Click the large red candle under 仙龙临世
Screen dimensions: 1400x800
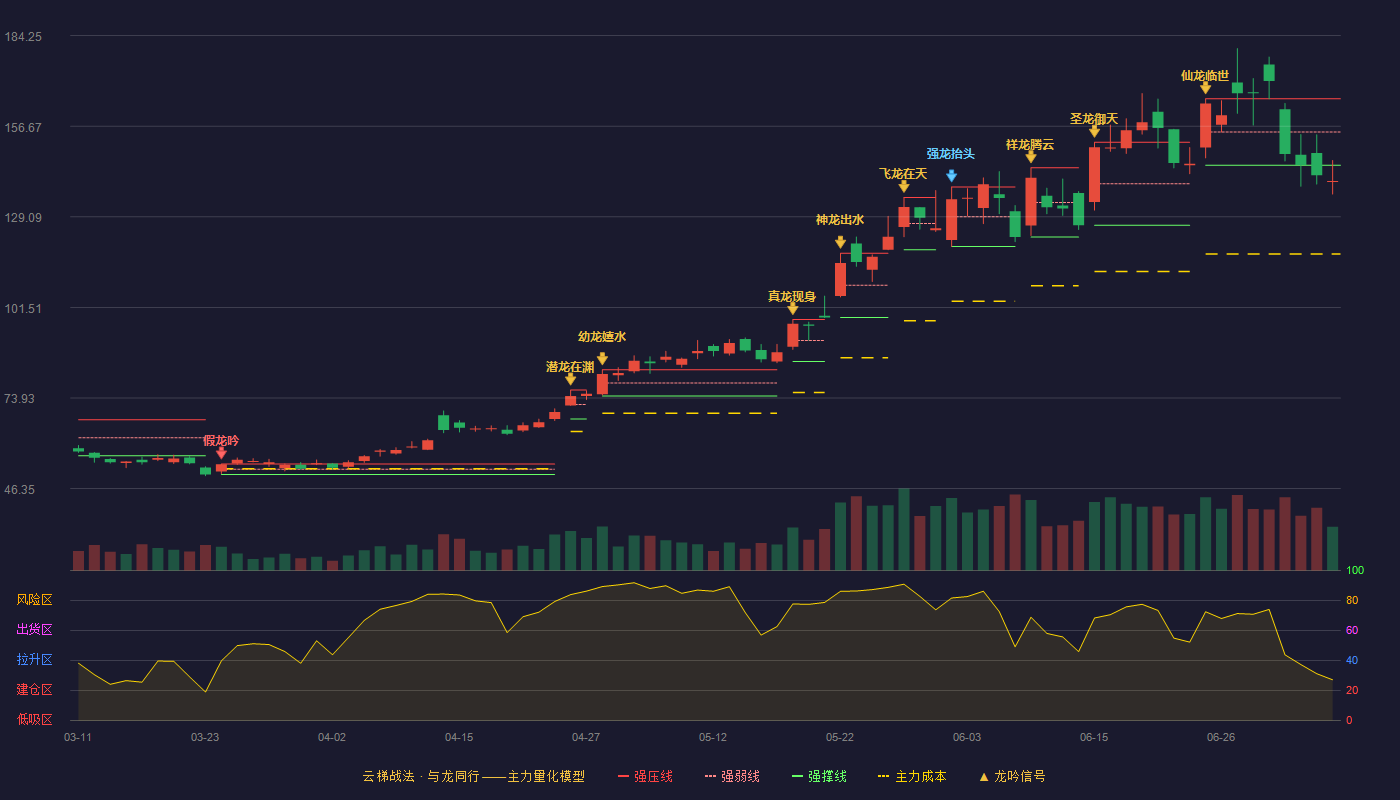(x=1206, y=125)
